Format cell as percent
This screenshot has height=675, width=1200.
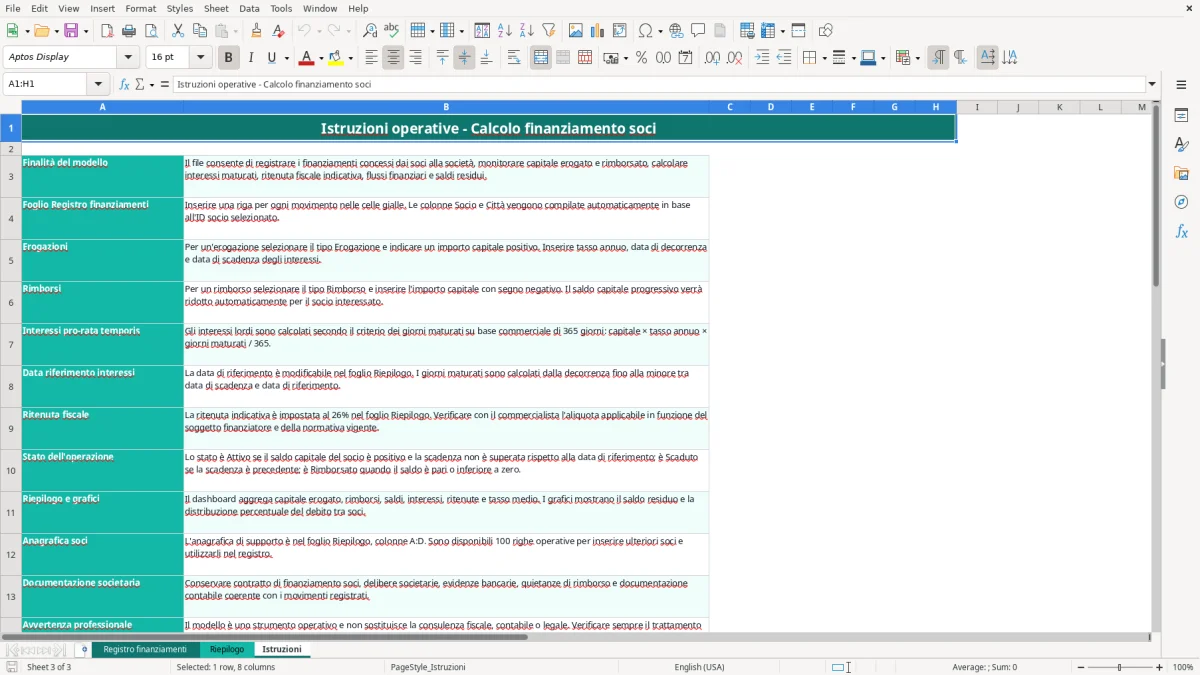point(641,58)
